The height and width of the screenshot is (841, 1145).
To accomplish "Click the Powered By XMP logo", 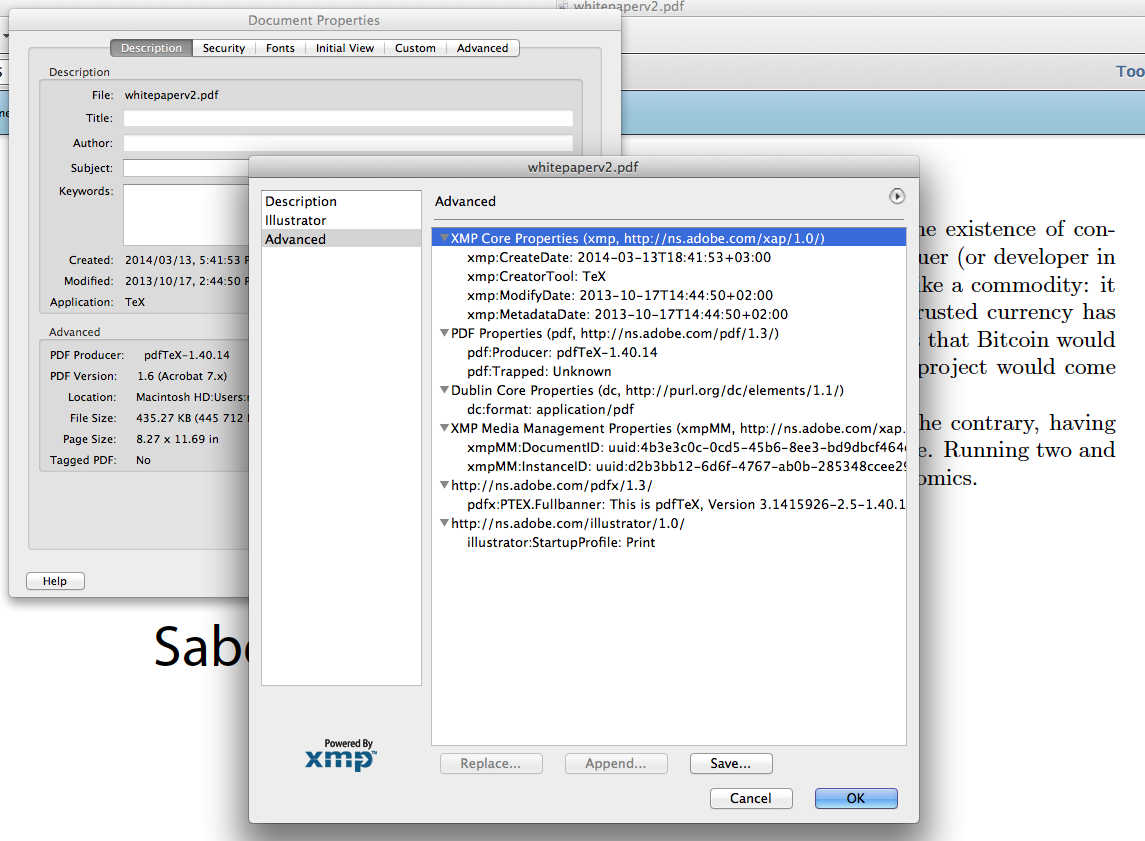I will pos(341,754).
